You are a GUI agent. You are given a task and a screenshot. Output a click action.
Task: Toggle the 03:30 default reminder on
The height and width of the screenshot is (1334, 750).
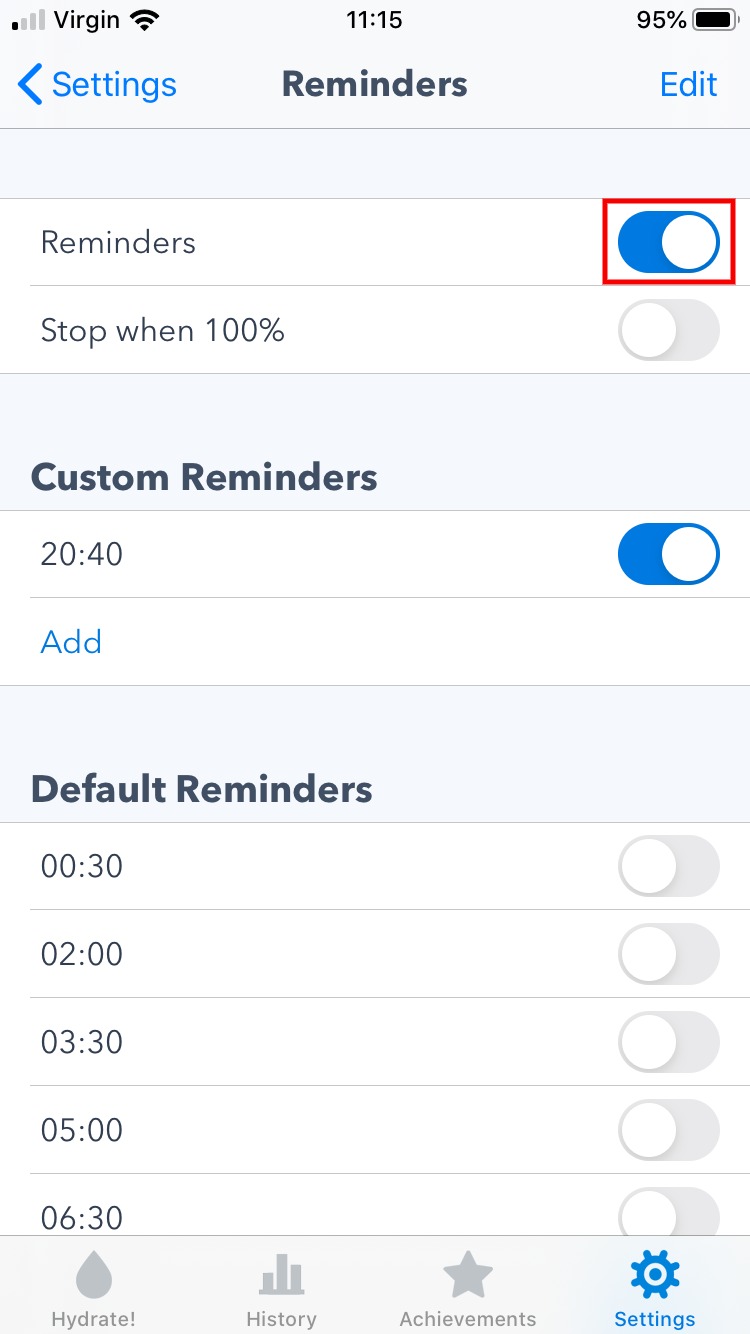click(x=668, y=1042)
